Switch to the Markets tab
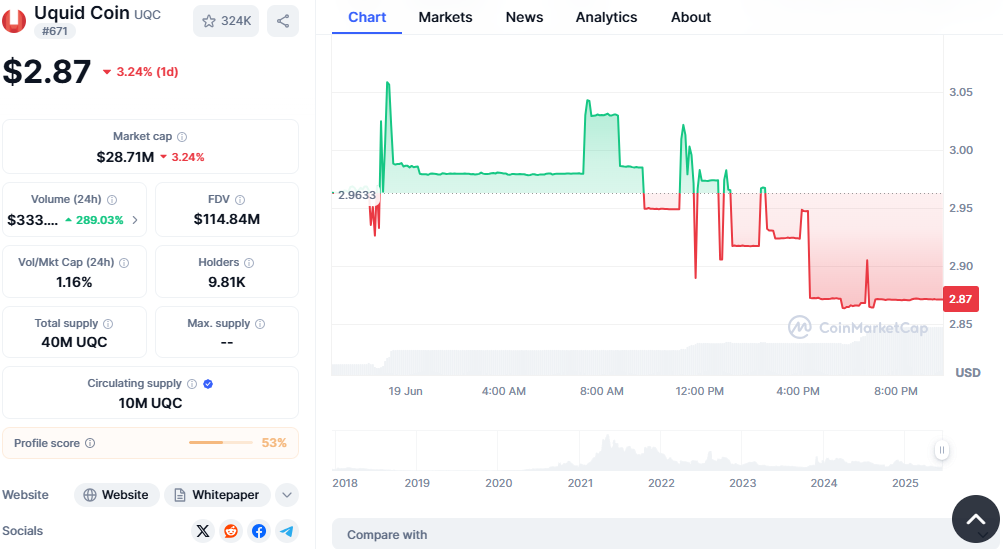This screenshot has height=549, width=1003. point(445,17)
